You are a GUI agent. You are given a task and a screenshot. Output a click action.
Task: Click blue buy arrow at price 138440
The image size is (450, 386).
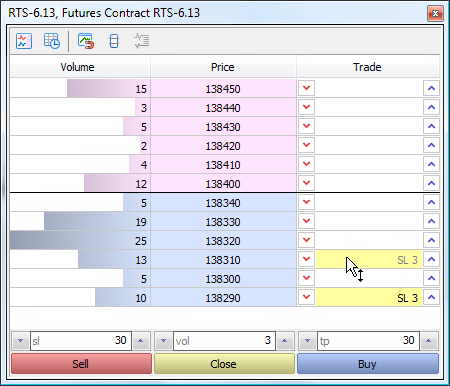coord(431,107)
